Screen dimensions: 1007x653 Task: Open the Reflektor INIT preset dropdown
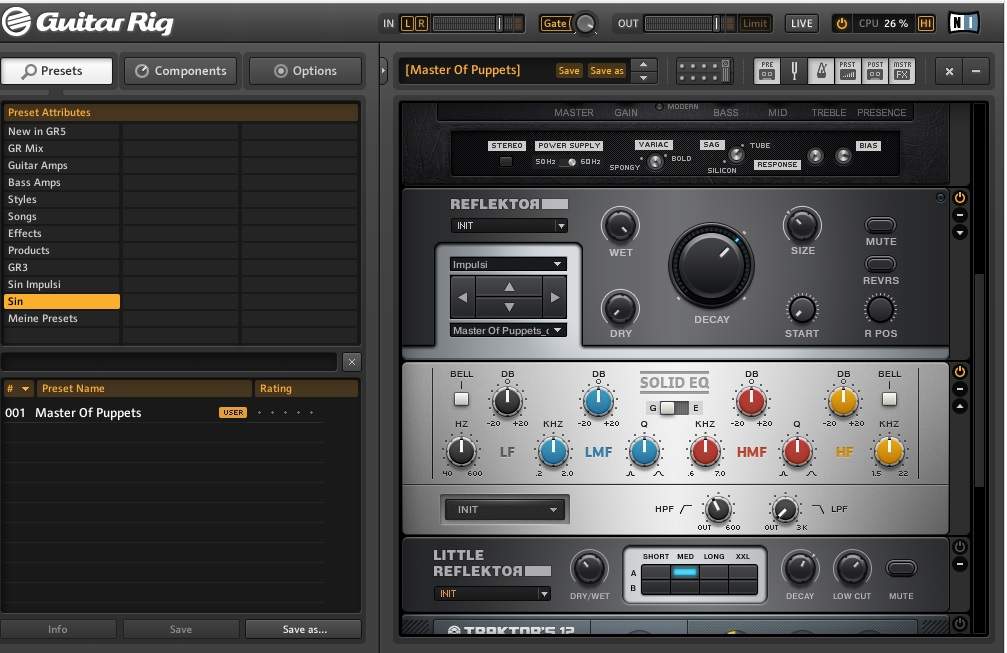click(x=509, y=226)
